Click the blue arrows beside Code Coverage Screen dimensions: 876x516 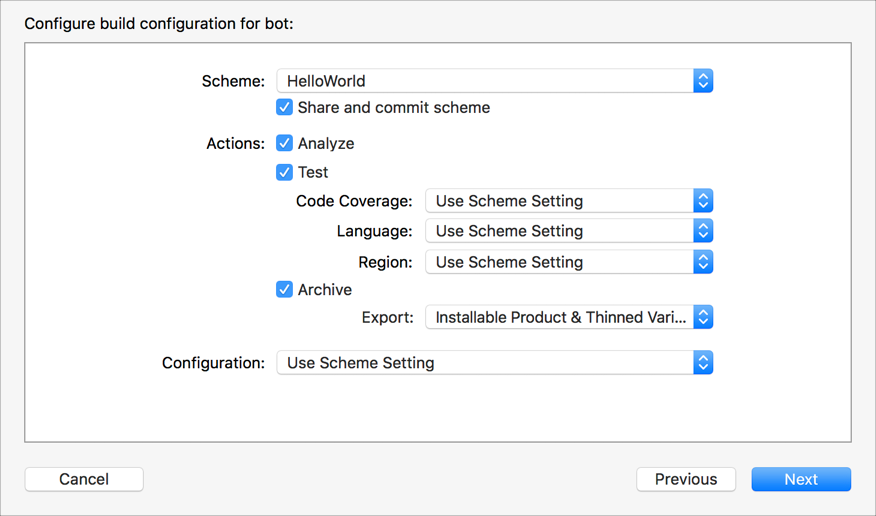[703, 201]
